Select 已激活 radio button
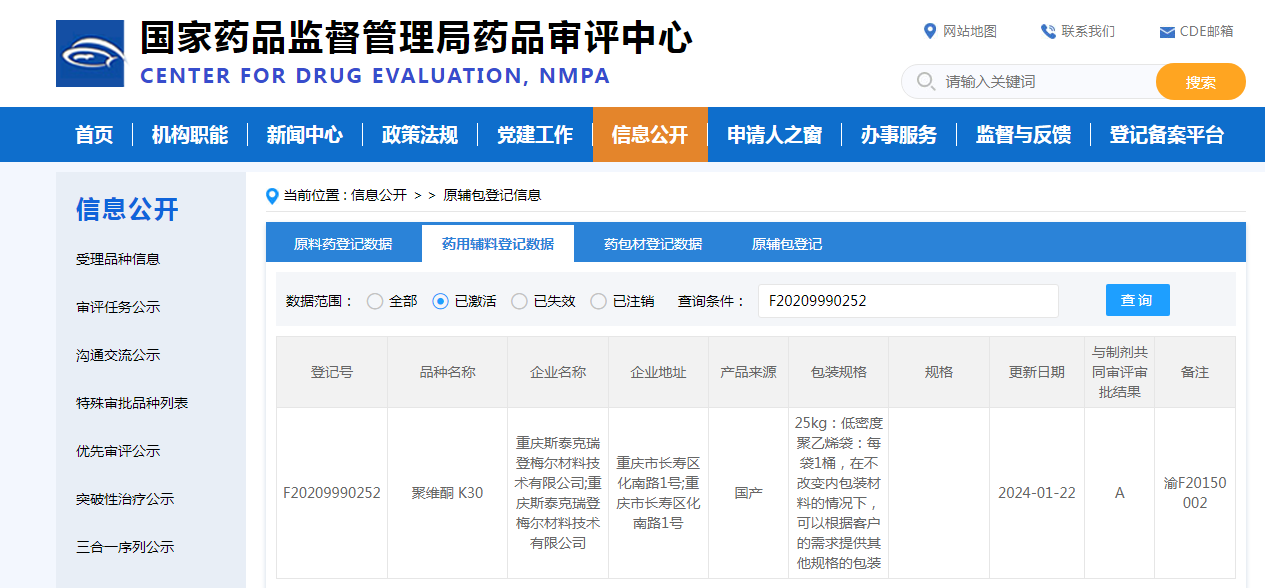 point(440,301)
